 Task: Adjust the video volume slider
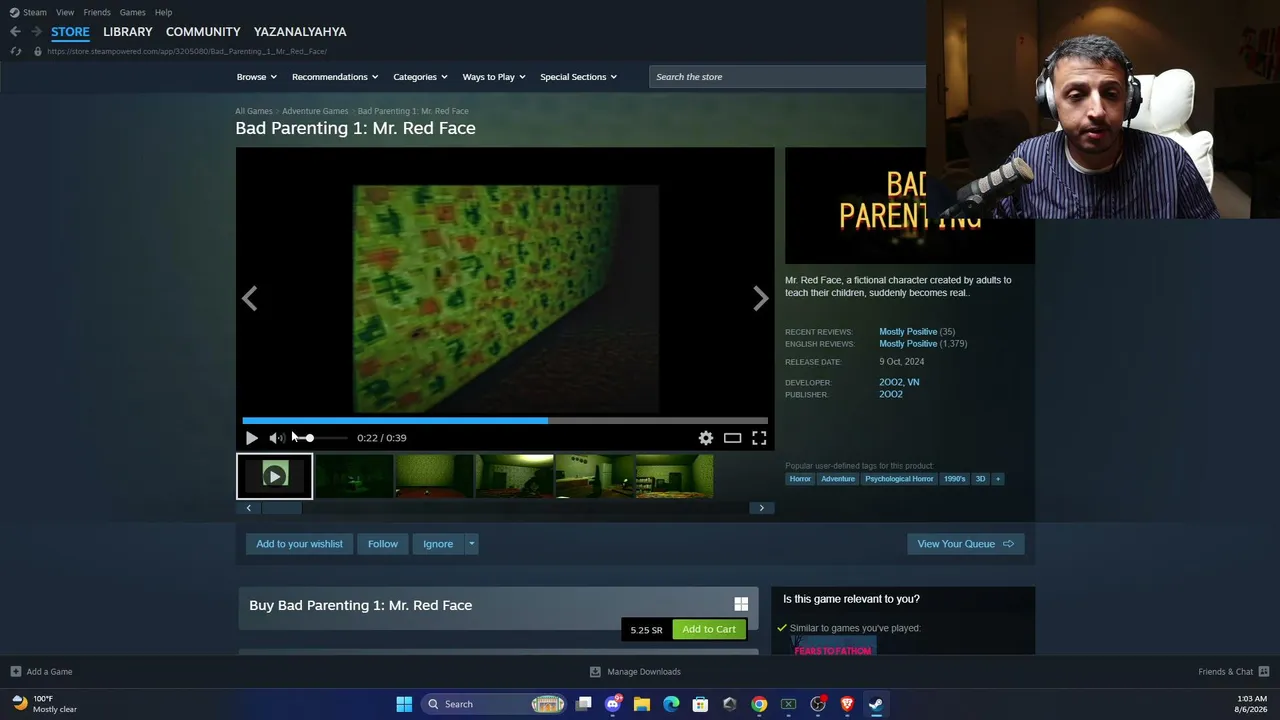click(320, 438)
